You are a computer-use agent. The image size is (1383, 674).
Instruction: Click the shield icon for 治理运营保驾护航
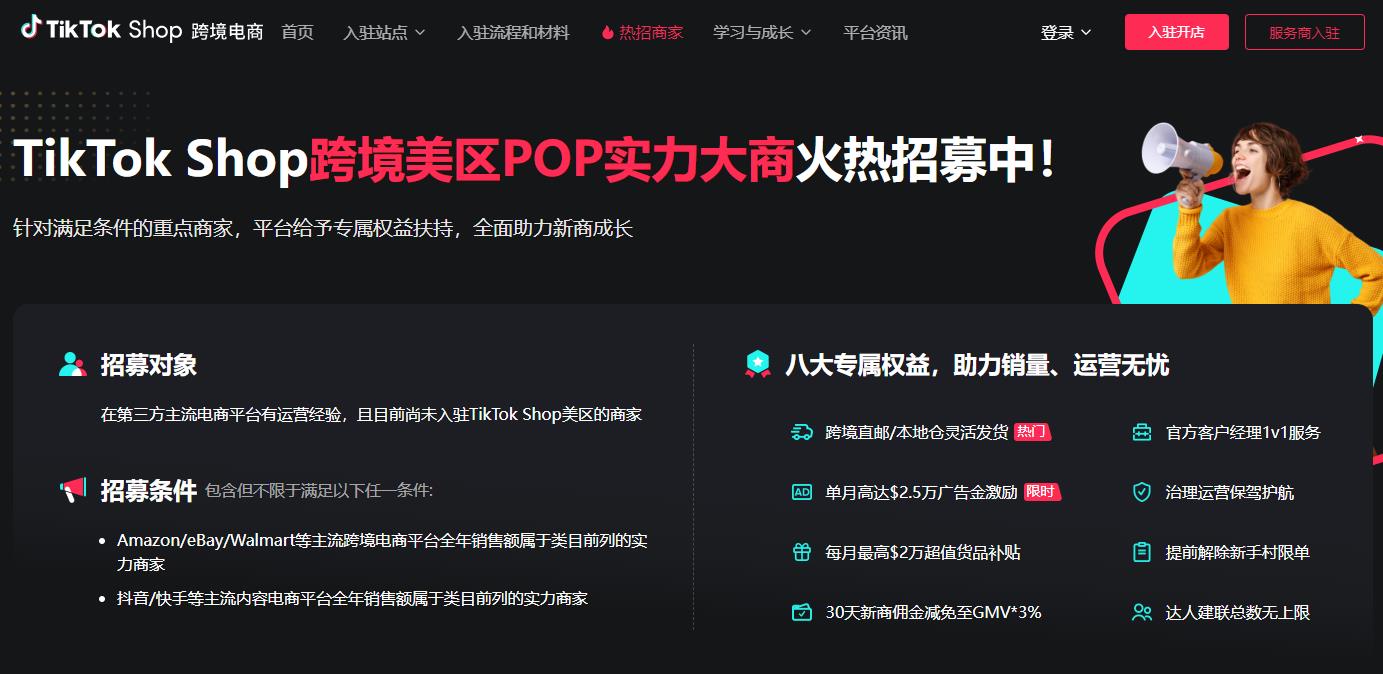(x=1142, y=492)
